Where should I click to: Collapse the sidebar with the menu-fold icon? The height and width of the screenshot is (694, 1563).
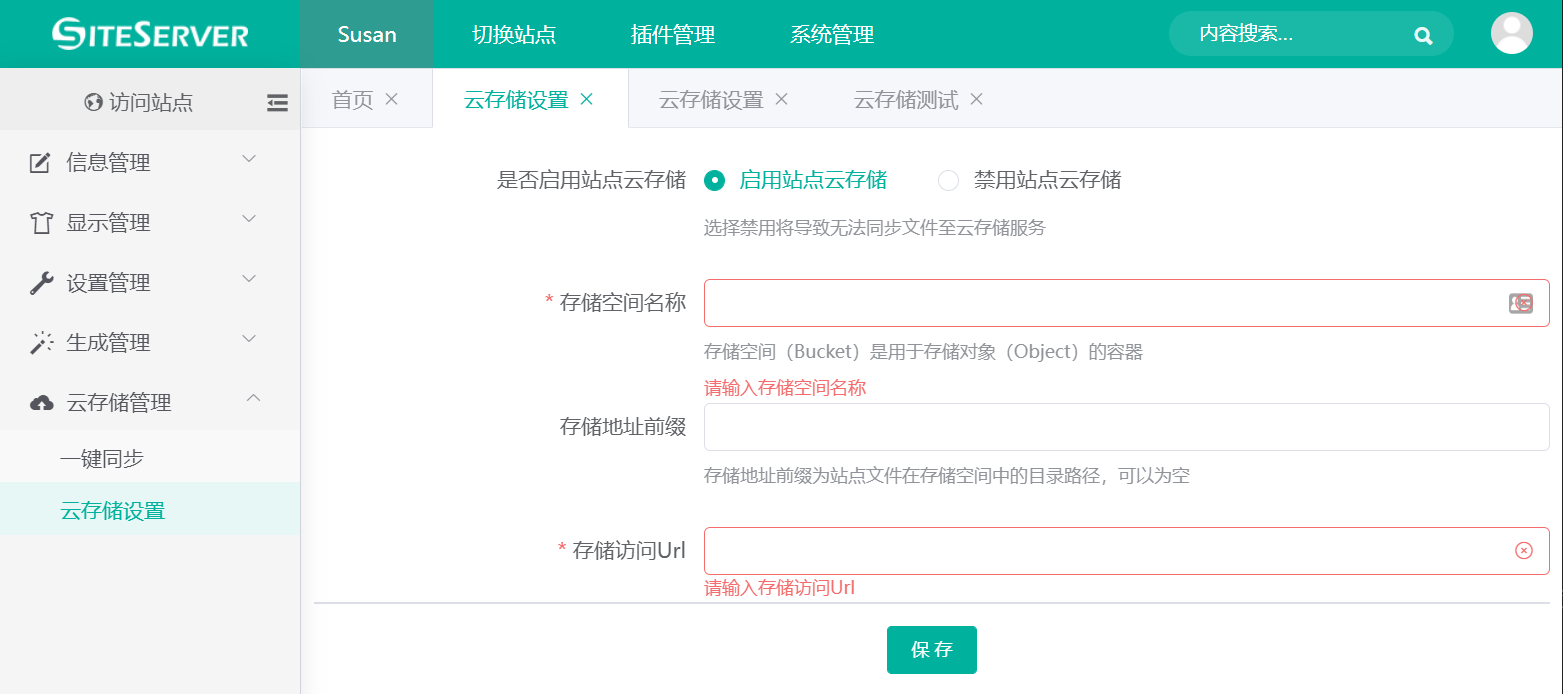tap(277, 102)
